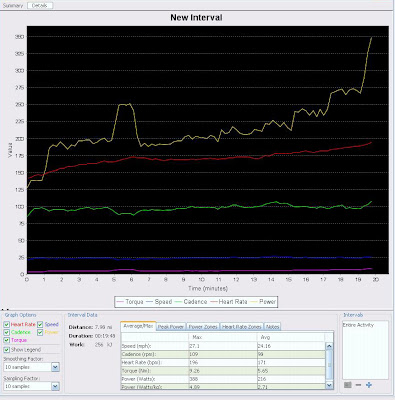The height and width of the screenshot is (400, 395).
Task: Select the Heart Rate (bpm) row label
Action: pyautogui.click(x=141, y=362)
